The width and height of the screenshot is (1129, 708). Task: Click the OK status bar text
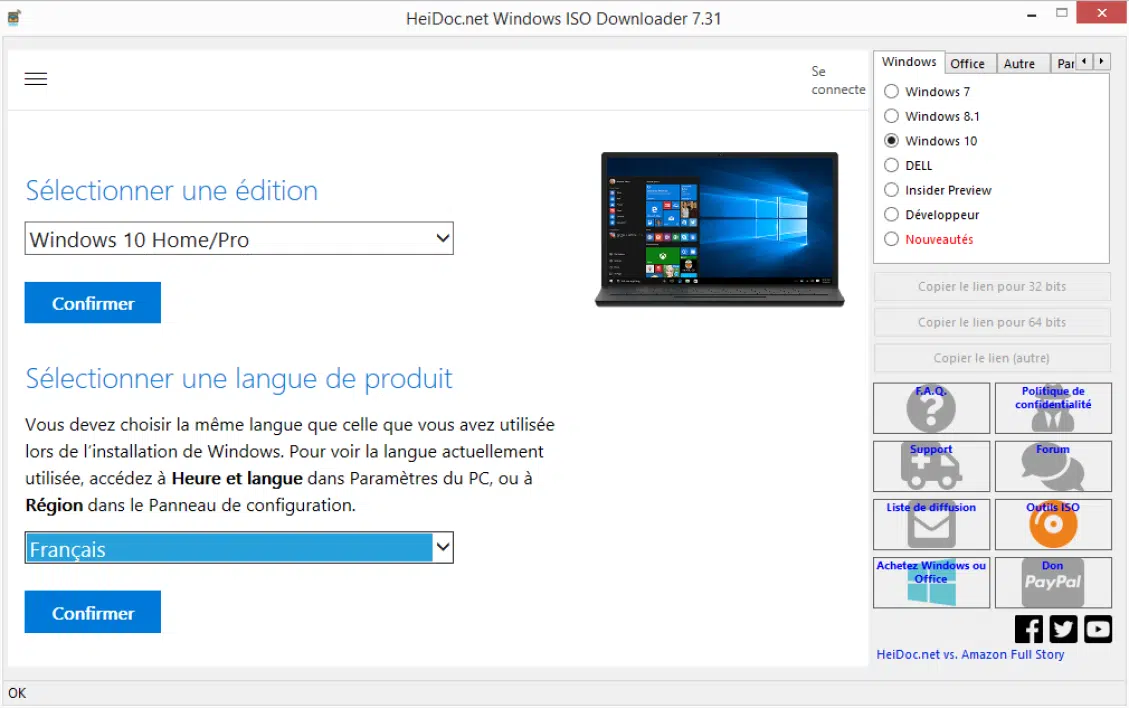(x=17, y=693)
